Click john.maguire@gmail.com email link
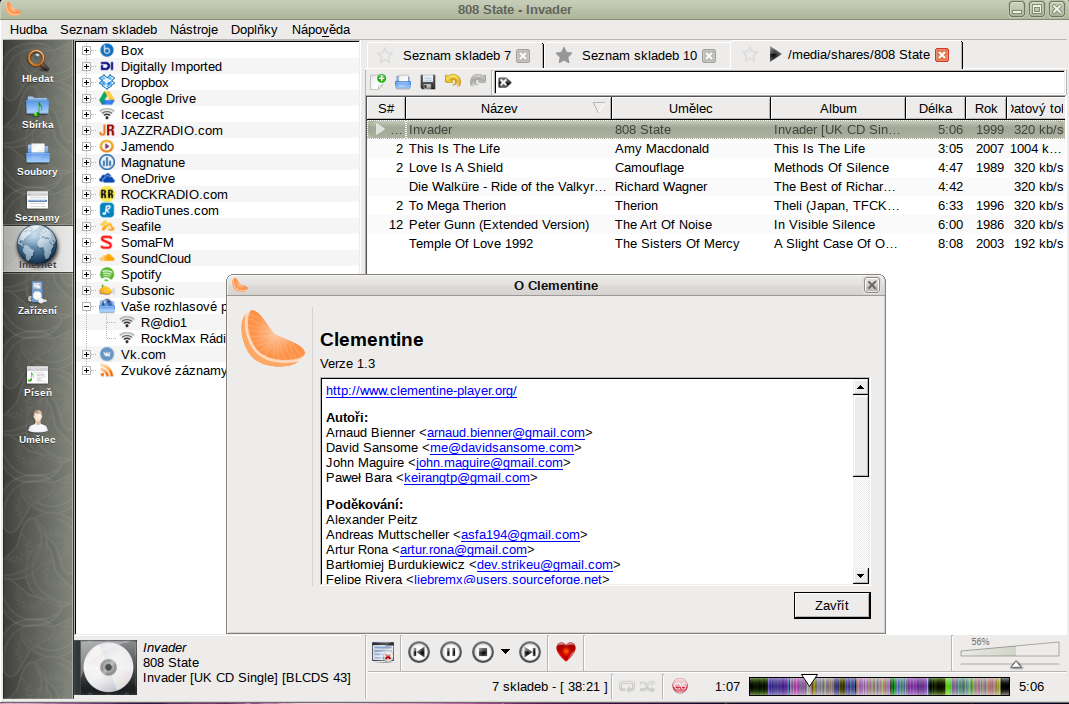 490,463
